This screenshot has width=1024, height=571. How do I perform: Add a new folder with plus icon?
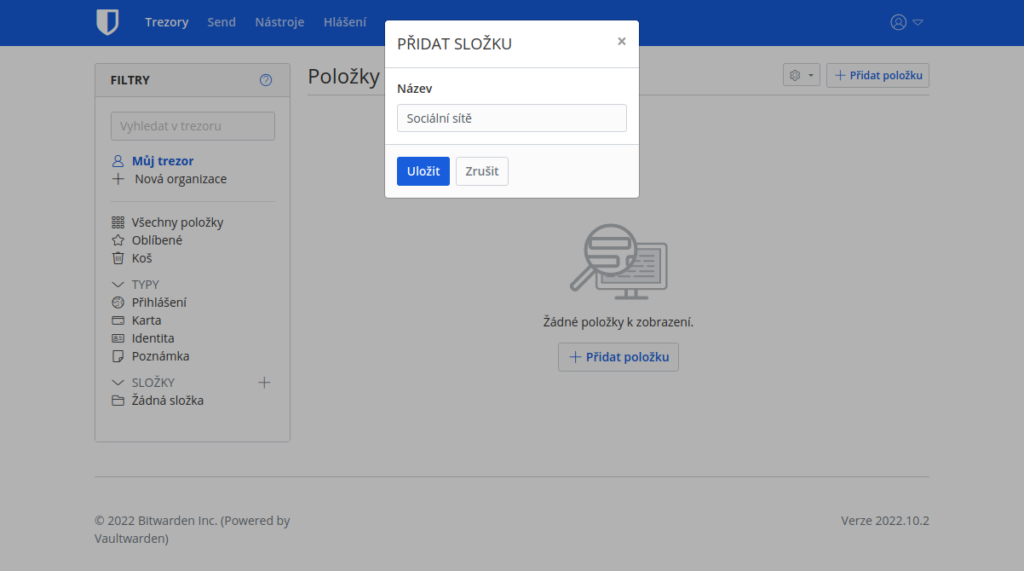point(264,382)
